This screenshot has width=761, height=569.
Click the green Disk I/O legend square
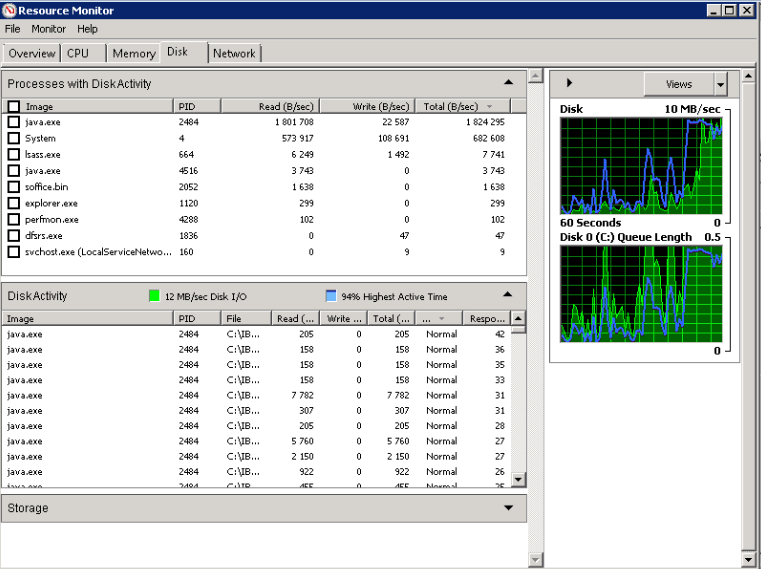pos(154,296)
